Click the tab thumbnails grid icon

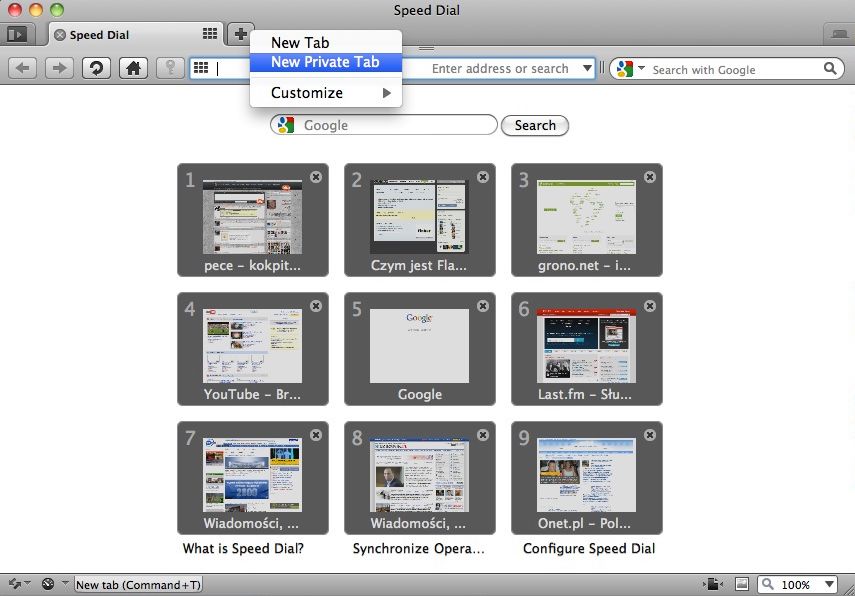click(210, 34)
